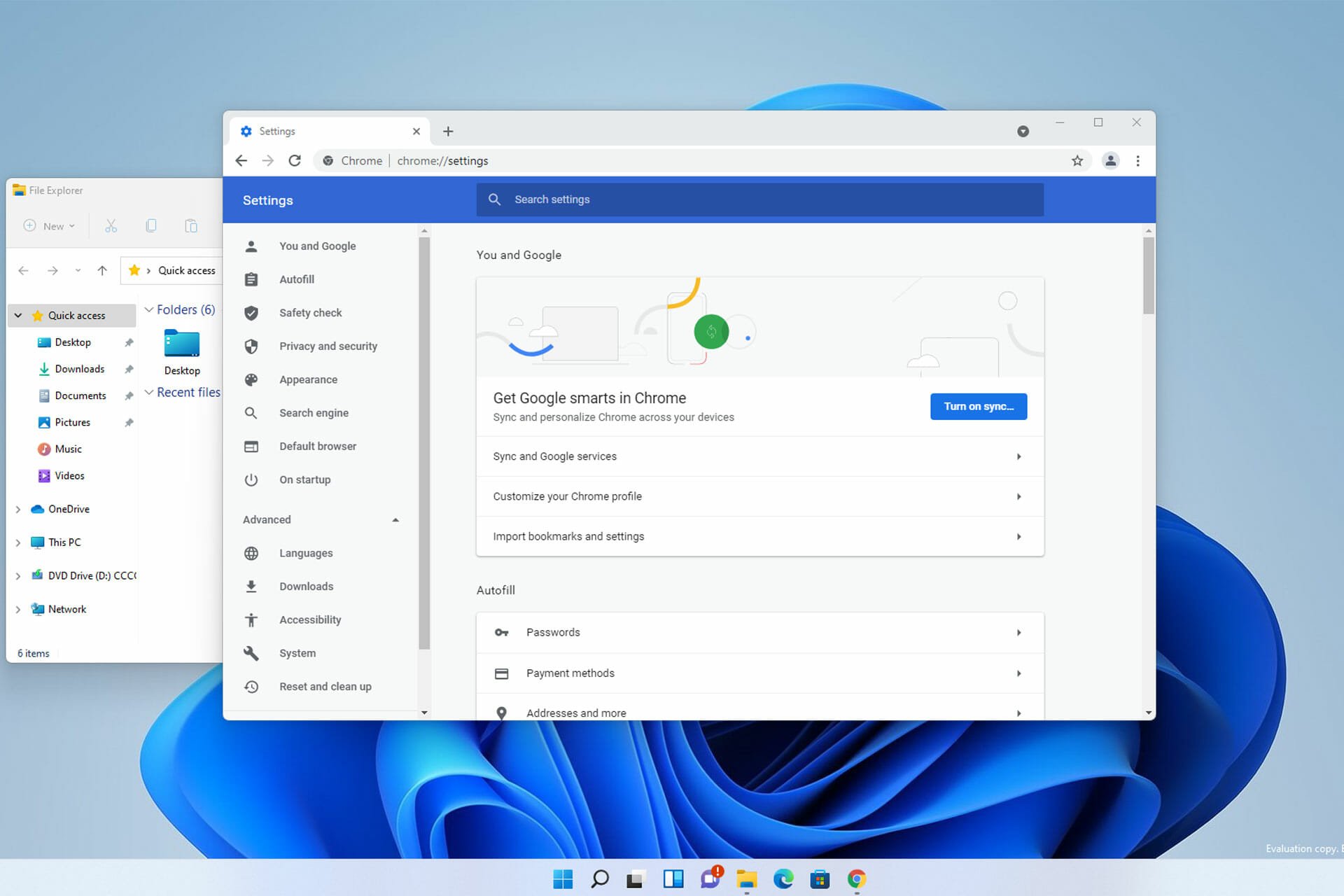Image resolution: width=1344 pixels, height=896 pixels.
Task: Click the Search engine magnifier icon
Action: (251, 412)
